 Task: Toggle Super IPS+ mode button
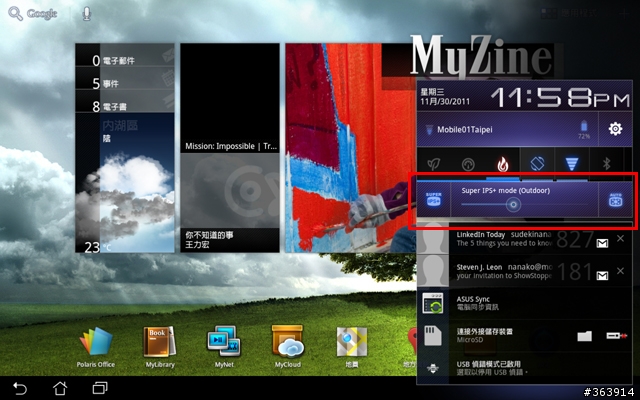433,199
